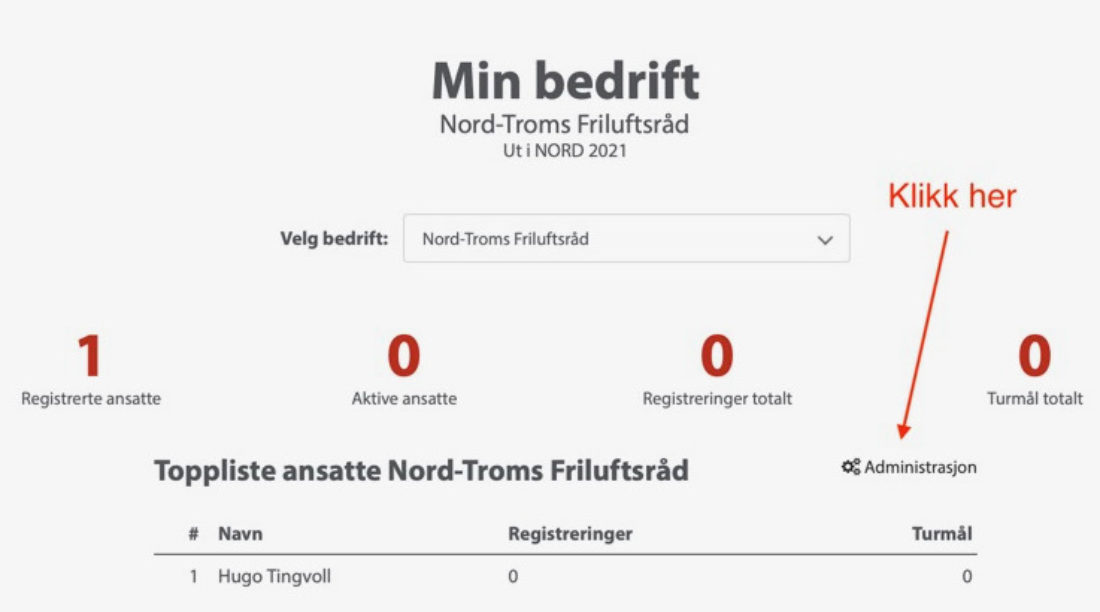The height and width of the screenshot is (612, 1100).
Task: Click the Administrasjon gear icon
Action: pyautogui.click(x=851, y=467)
